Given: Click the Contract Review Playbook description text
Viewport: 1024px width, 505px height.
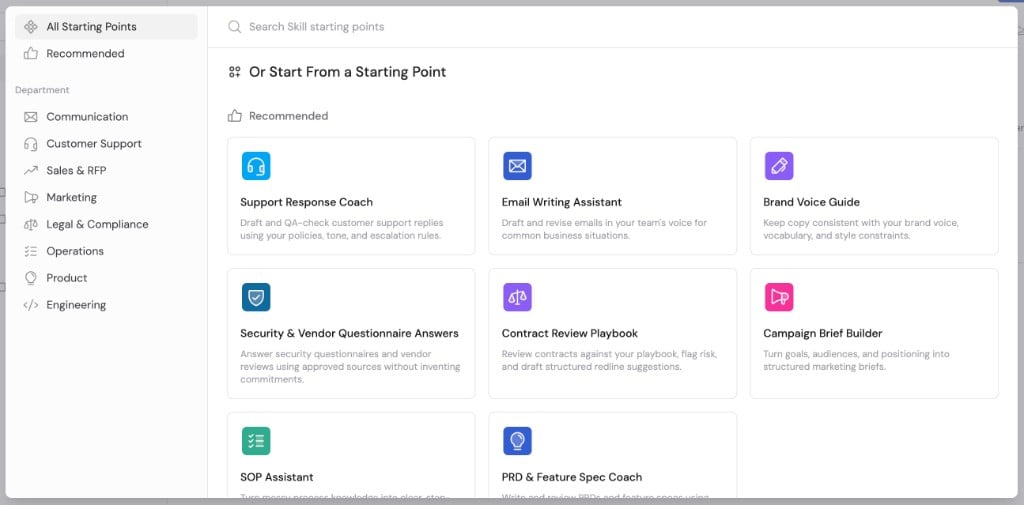Looking at the screenshot, I should coord(609,361).
